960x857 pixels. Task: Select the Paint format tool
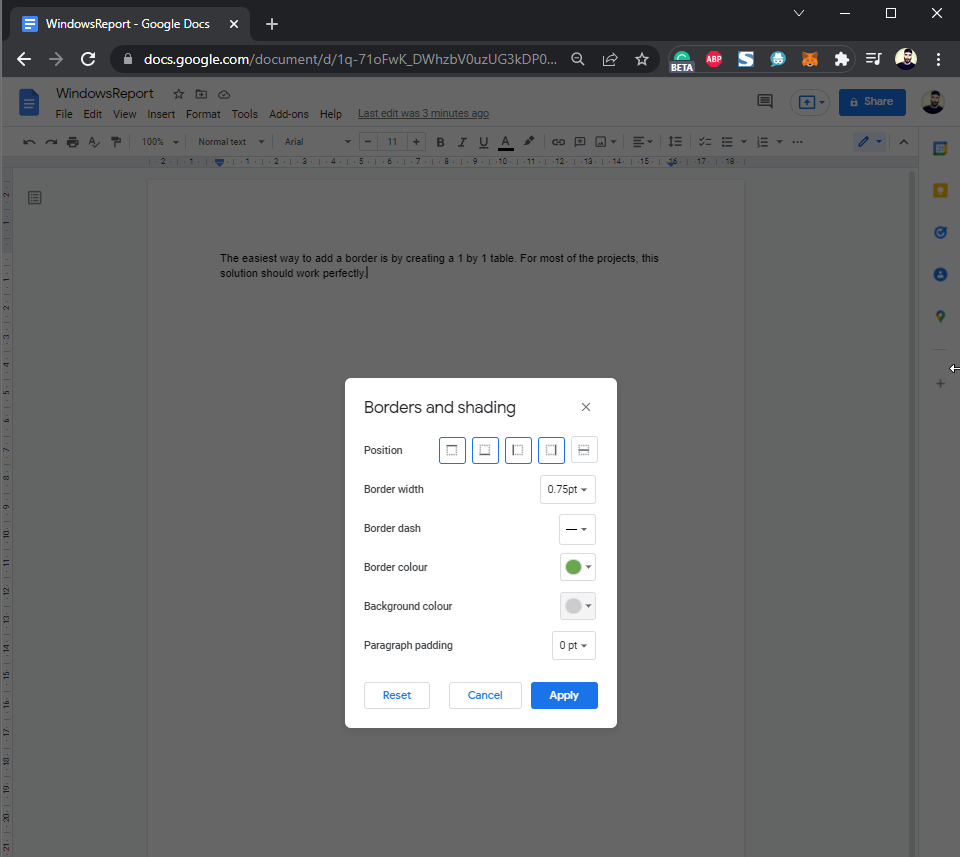[x=116, y=142]
